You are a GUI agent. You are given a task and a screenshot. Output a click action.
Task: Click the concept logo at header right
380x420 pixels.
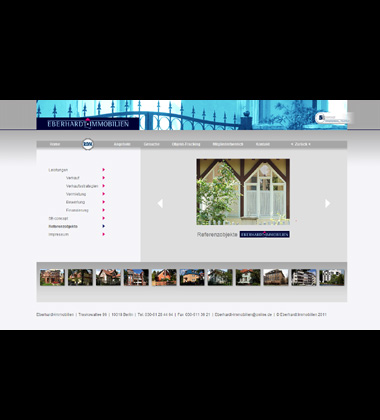(332, 118)
